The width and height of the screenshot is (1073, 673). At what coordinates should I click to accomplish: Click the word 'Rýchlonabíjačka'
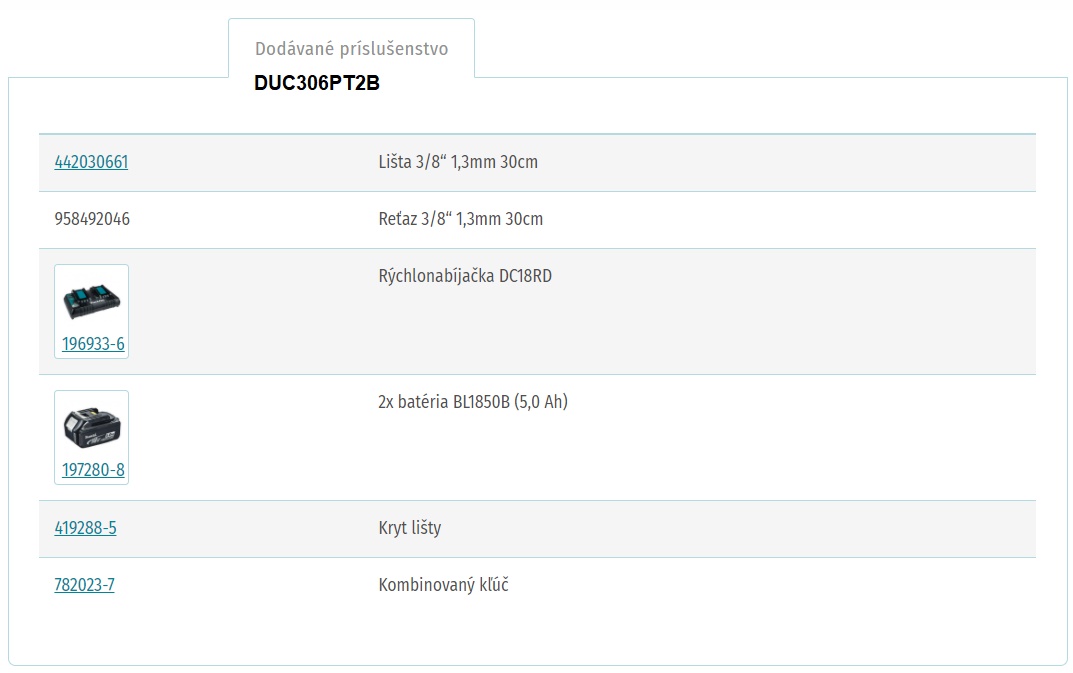[437, 276]
